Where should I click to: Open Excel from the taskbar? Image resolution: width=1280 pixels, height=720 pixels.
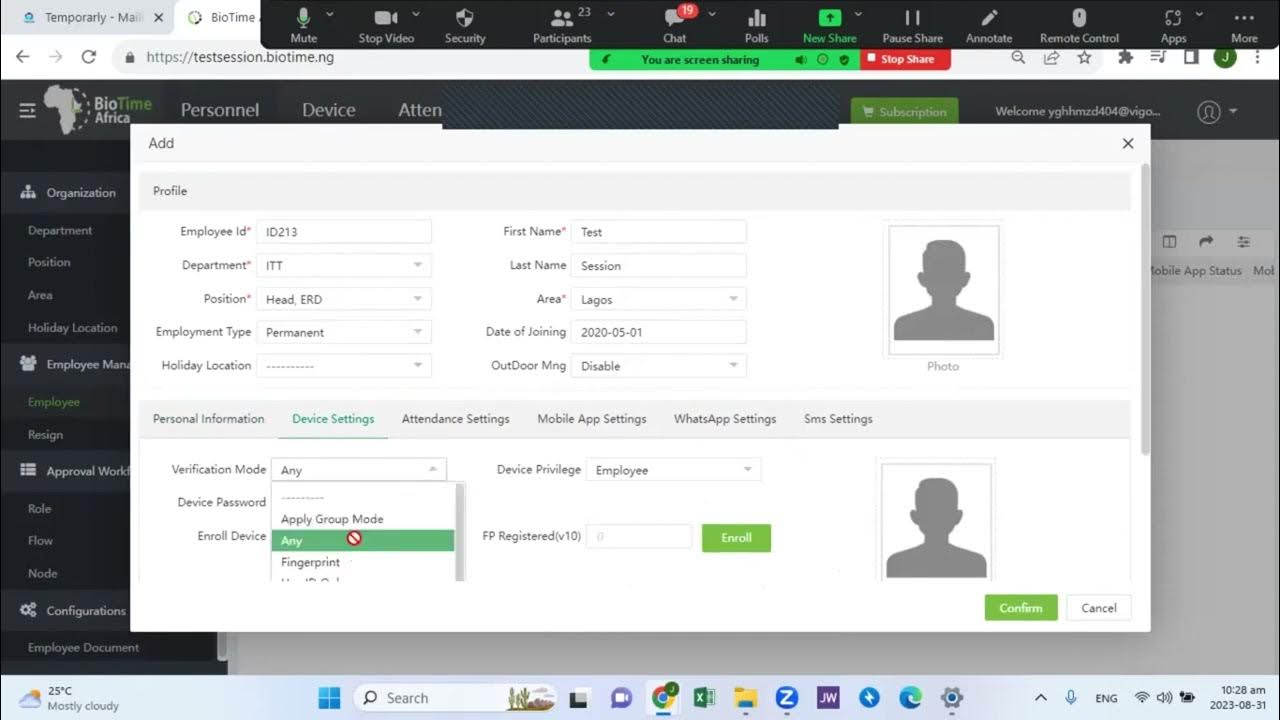pos(703,698)
